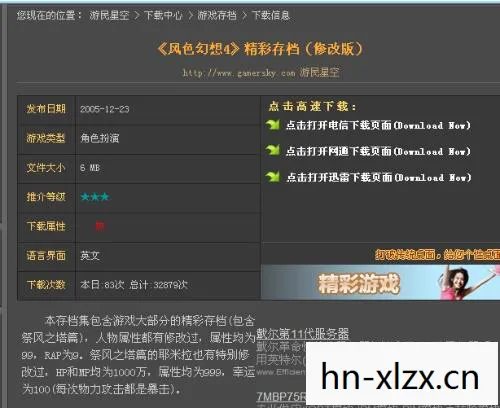Open the 电信 download page link

378,126
